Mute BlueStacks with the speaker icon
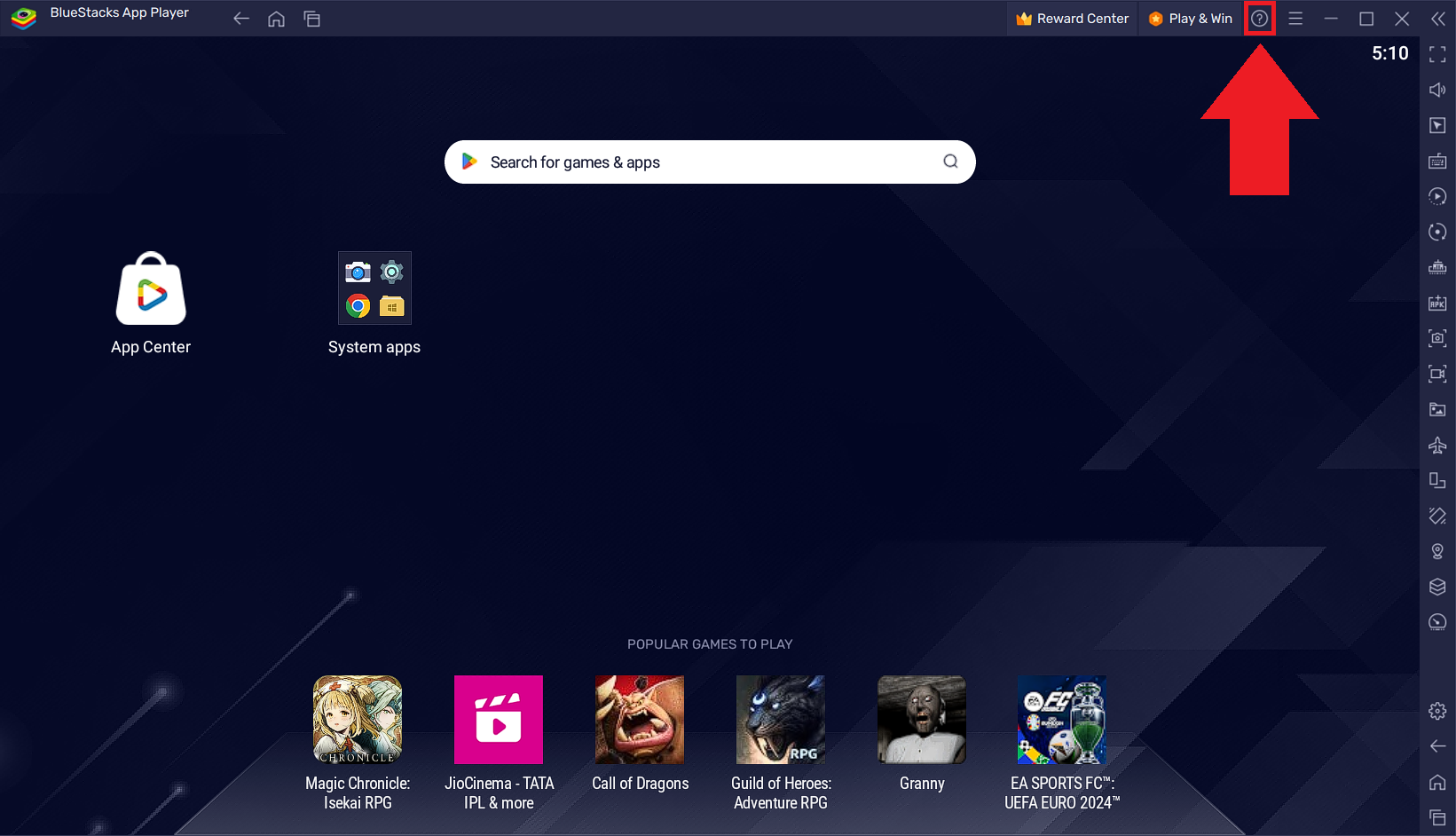1456x836 pixels. [1437, 90]
